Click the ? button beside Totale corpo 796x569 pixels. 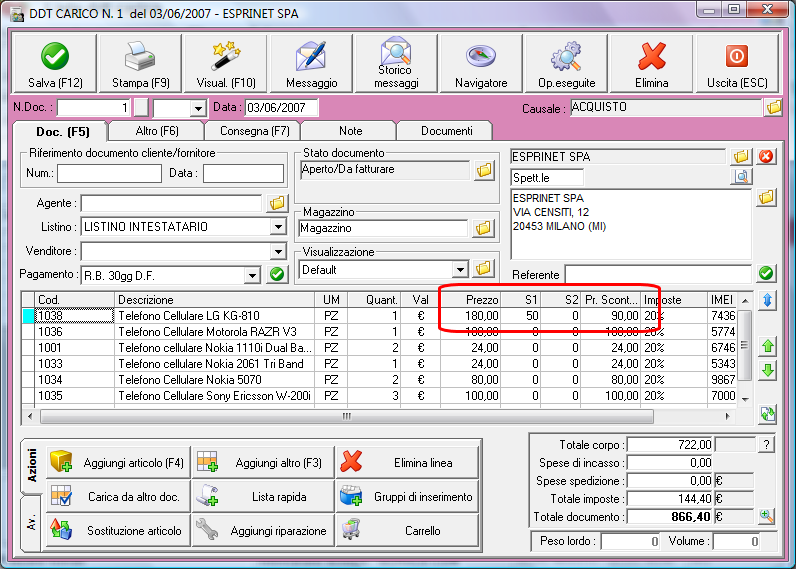(766, 445)
